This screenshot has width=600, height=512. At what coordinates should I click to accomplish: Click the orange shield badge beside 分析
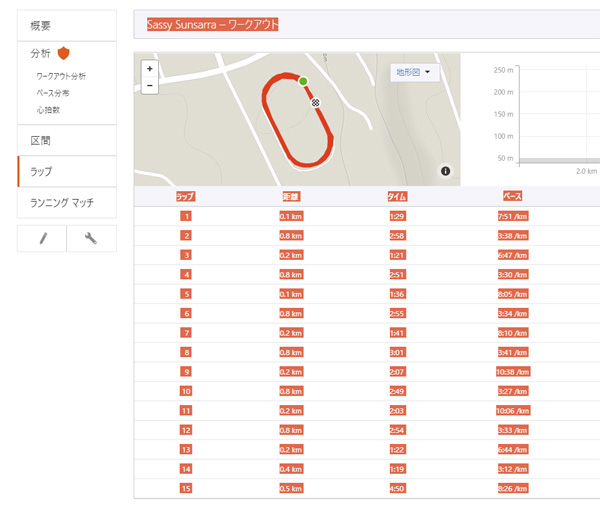tap(64, 53)
